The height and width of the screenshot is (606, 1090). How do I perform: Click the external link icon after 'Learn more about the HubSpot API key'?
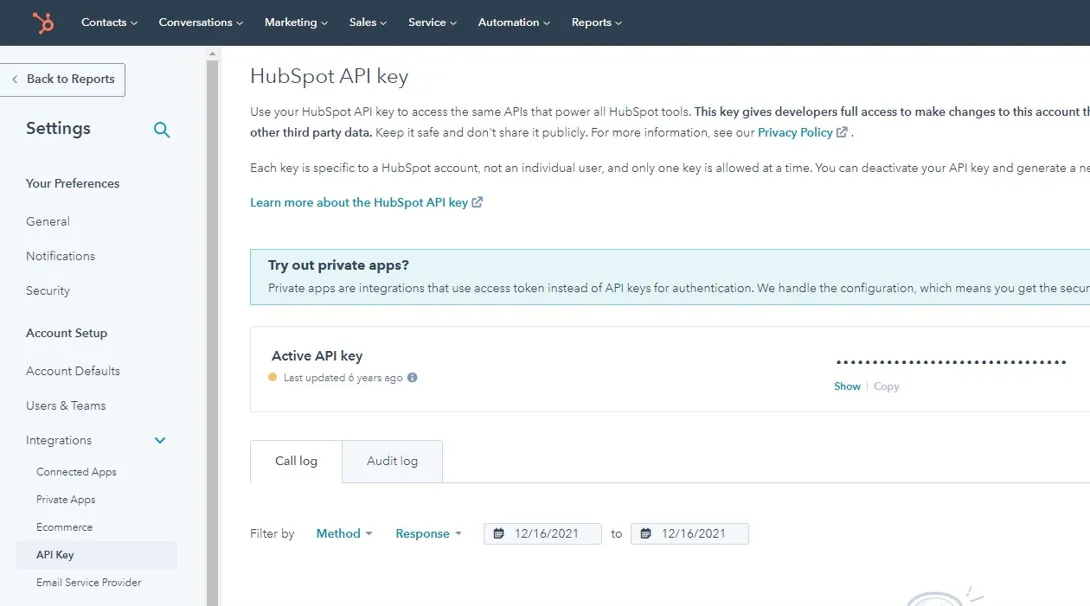coord(478,201)
